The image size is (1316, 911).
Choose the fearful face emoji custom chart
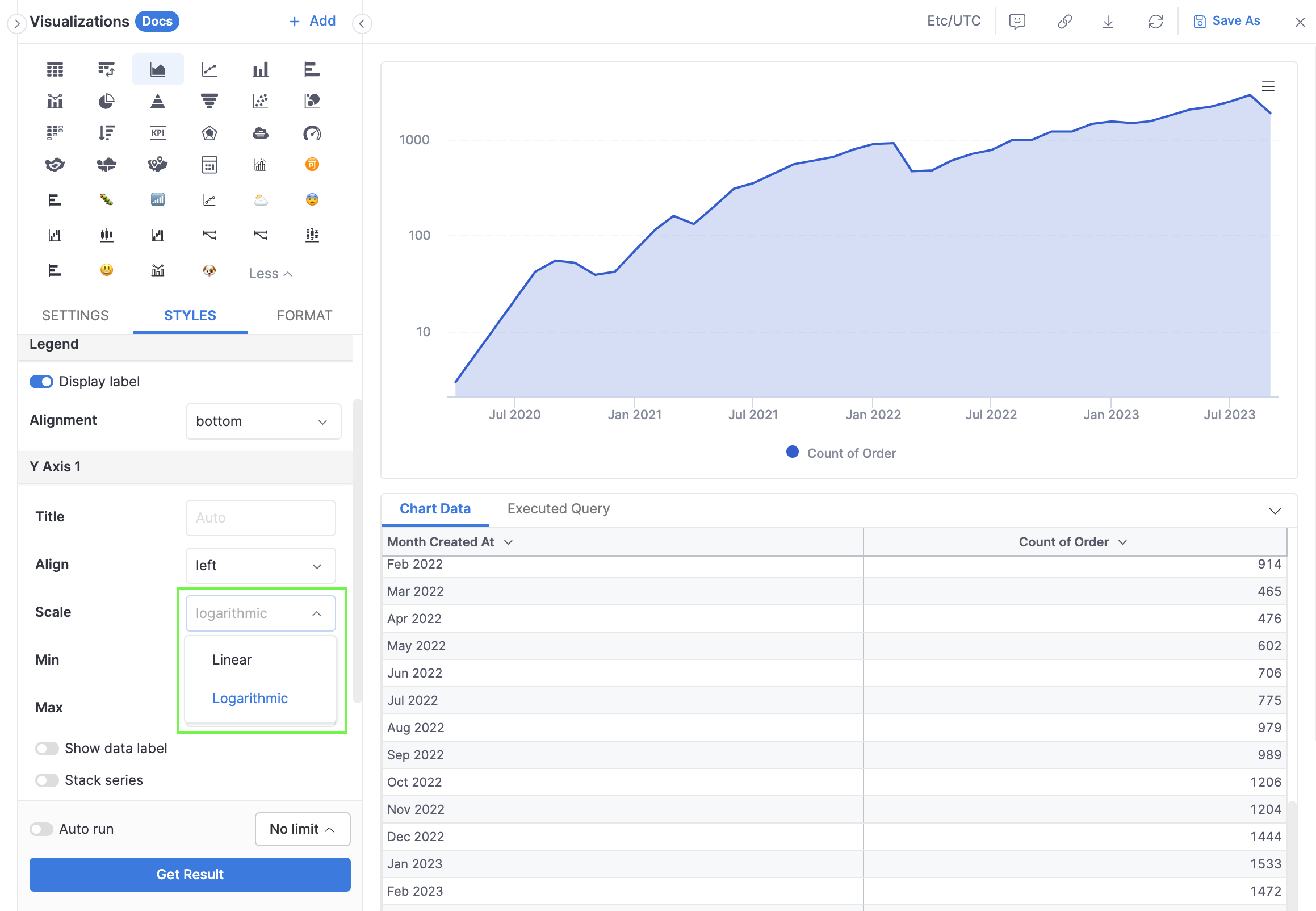[x=312, y=199]
